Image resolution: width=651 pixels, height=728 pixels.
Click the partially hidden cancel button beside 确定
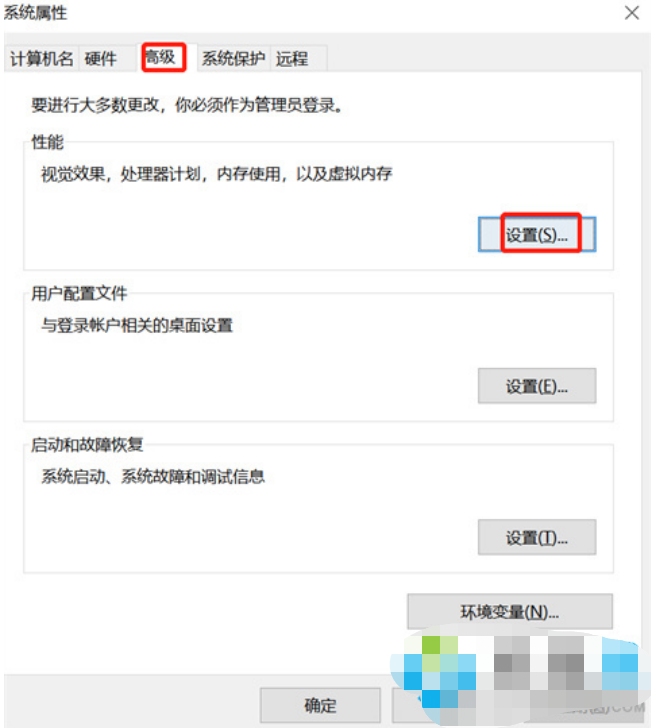pos(406,705)
